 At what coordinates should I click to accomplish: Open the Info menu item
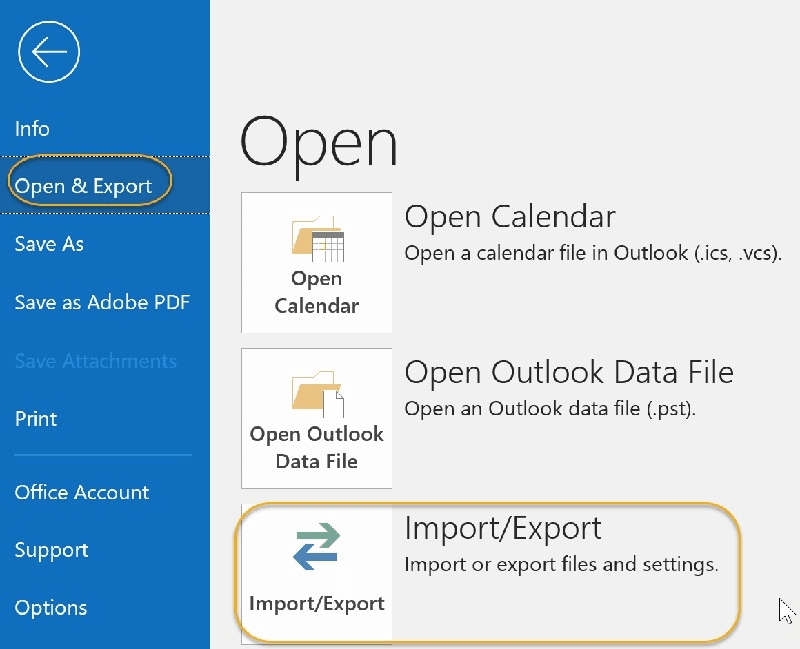32,129
